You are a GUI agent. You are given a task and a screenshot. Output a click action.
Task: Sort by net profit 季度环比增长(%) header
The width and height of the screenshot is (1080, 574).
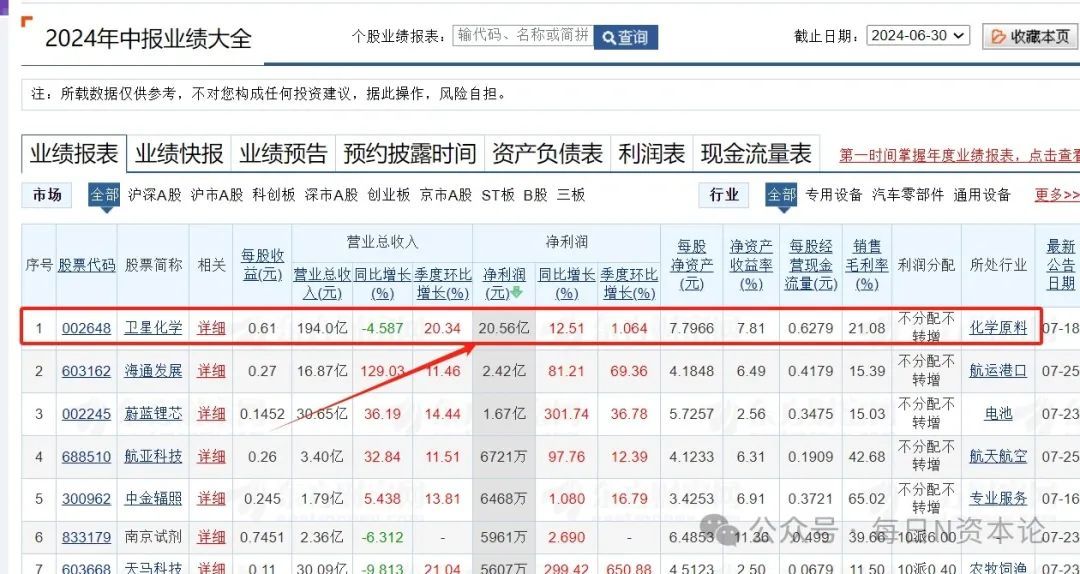pyautogui.click(x=629, y=284)
